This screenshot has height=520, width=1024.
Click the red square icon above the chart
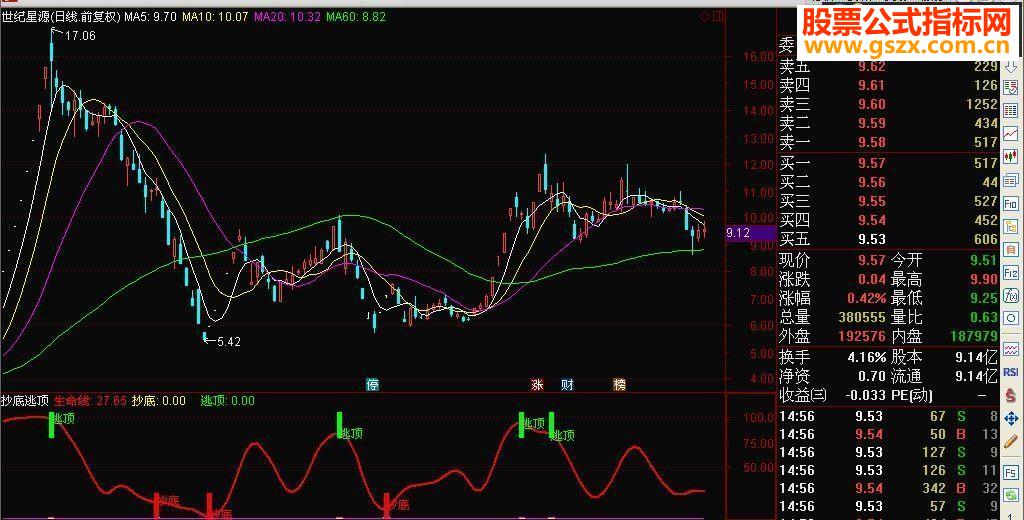click(x=718, y=16)
